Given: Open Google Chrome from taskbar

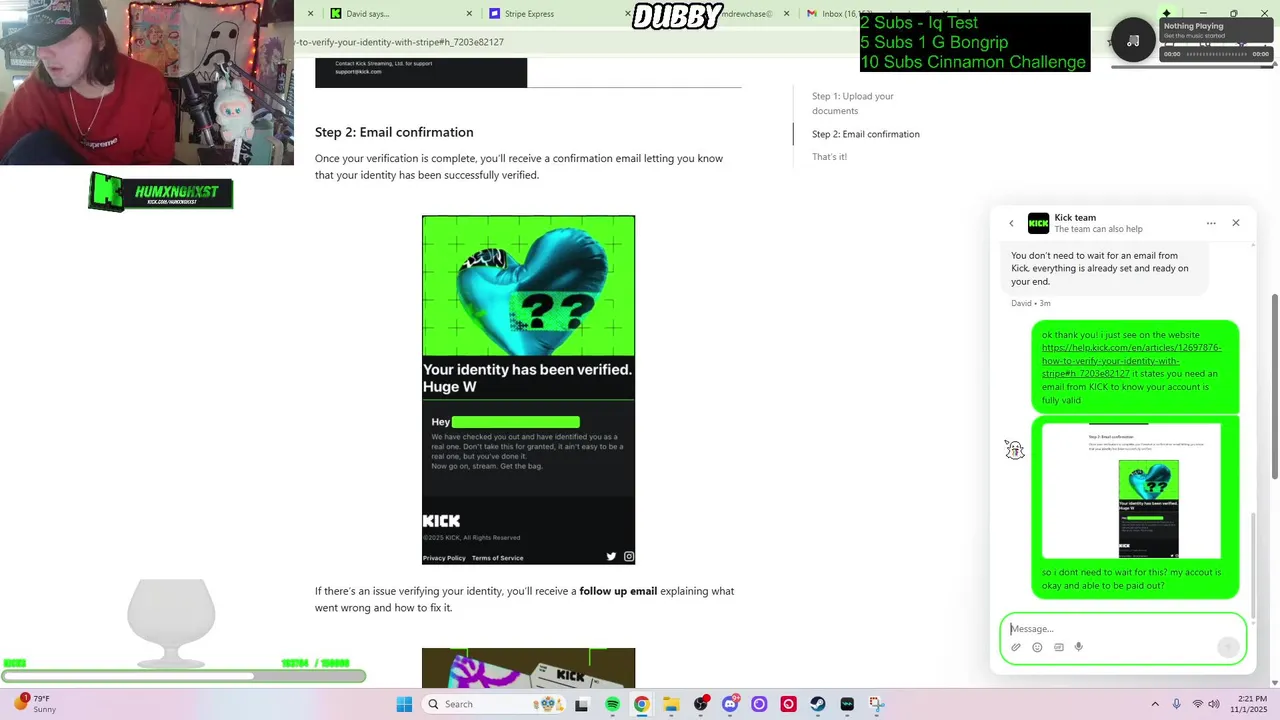Looking at the screenshot, I should click(641, 704).
